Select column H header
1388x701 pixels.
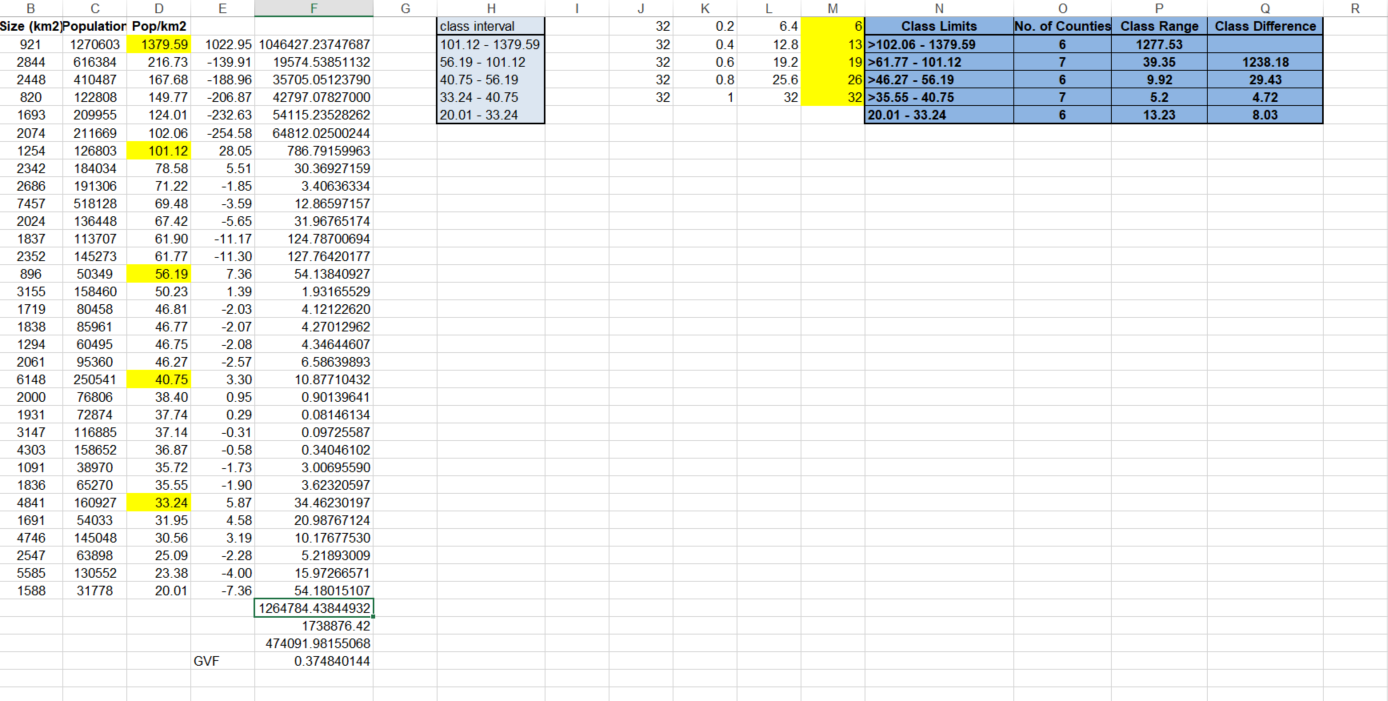tap(491, 8)
